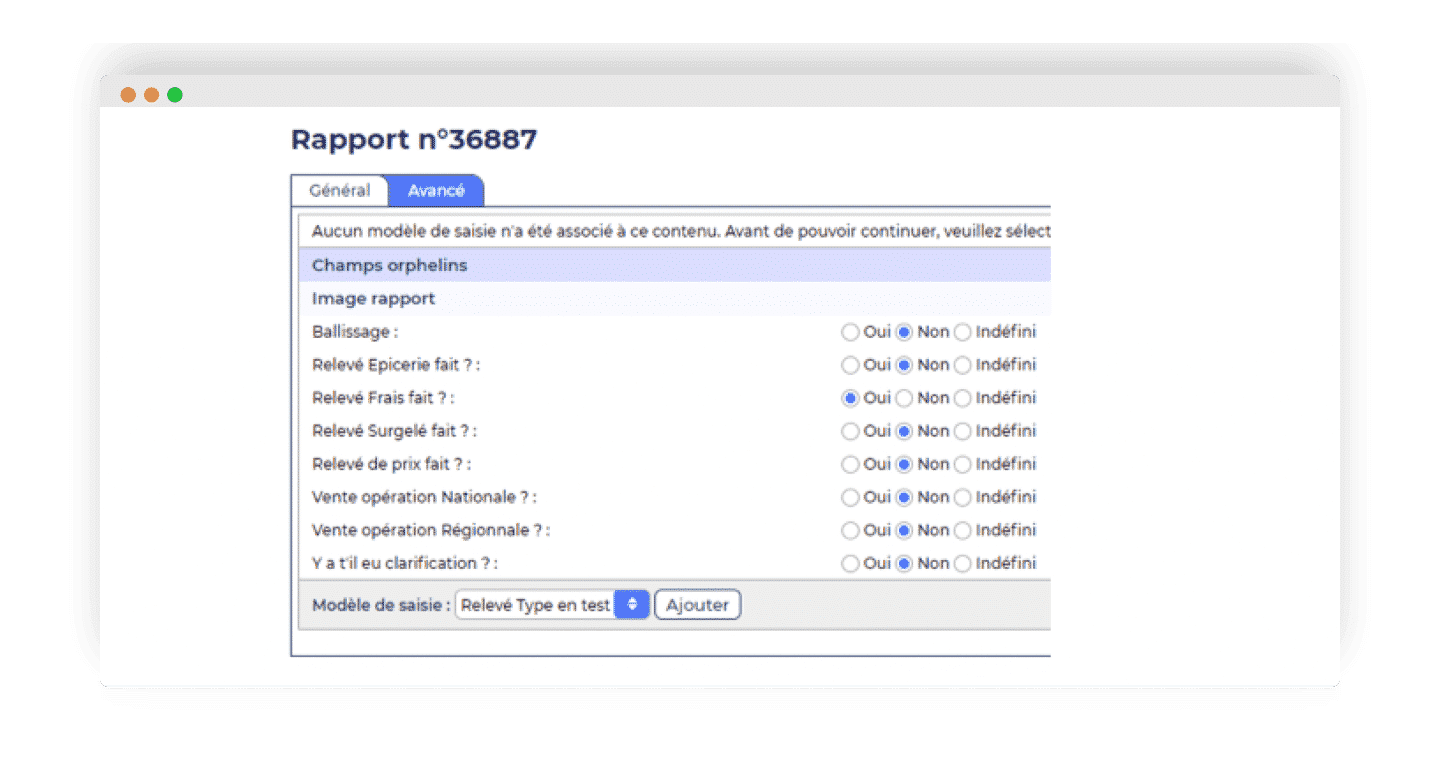Screen dimensions: 1440x762
Task: Set Ballissage to Oui
Action: coord(850,332)
